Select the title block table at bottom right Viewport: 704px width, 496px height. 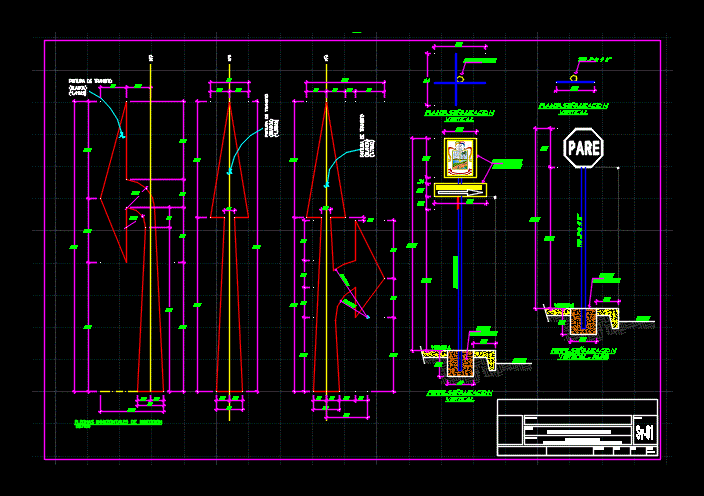pyautogui.click(x=577, y=428)
